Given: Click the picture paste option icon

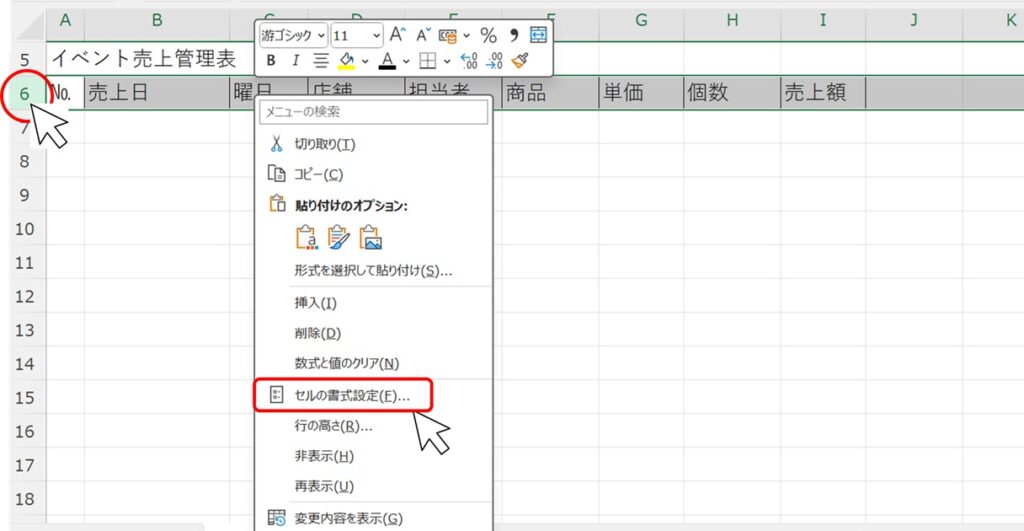Looking at the screenshot, I should coord(372,237).
